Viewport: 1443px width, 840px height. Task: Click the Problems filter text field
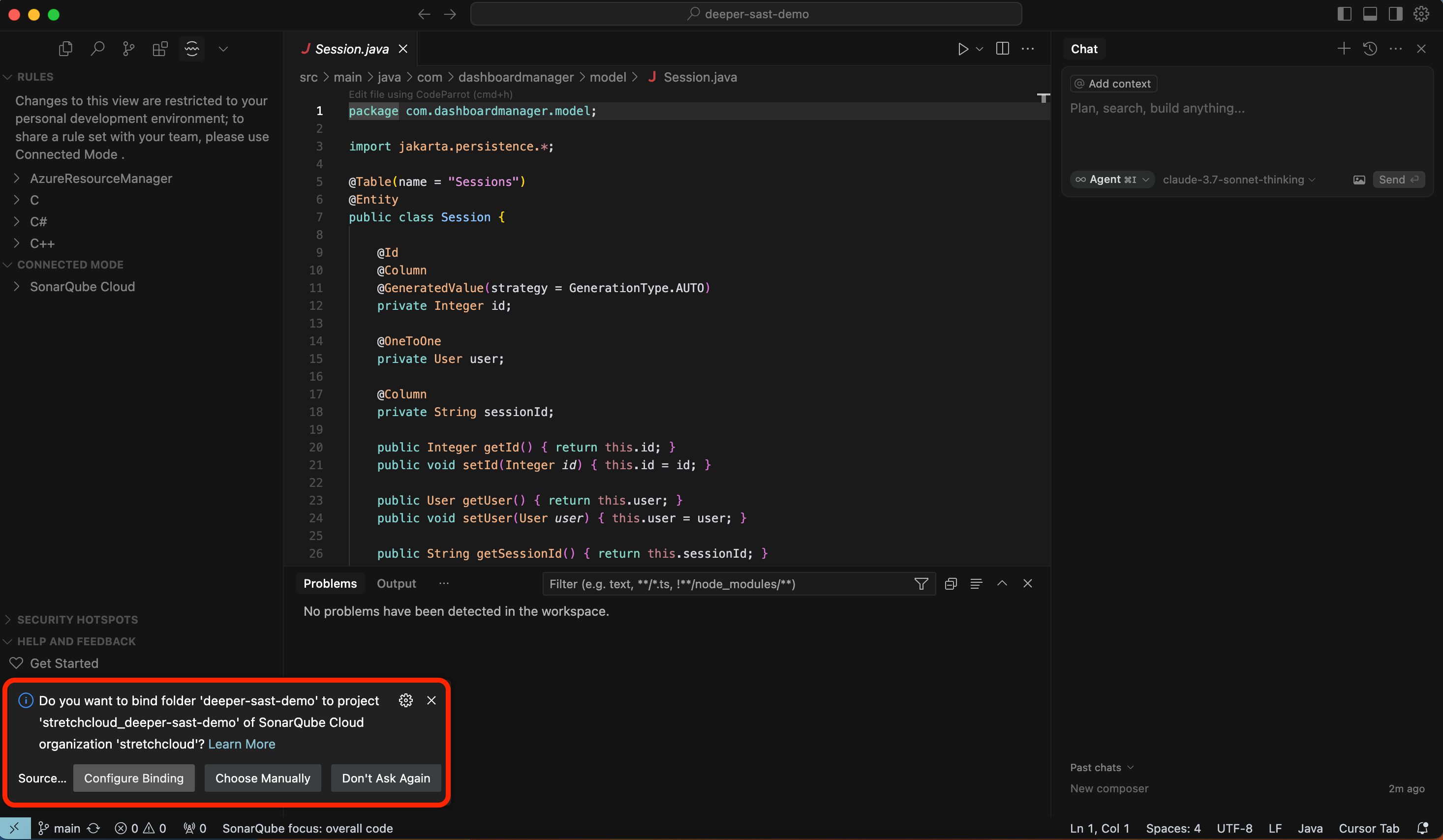click(x=727, y=583)
